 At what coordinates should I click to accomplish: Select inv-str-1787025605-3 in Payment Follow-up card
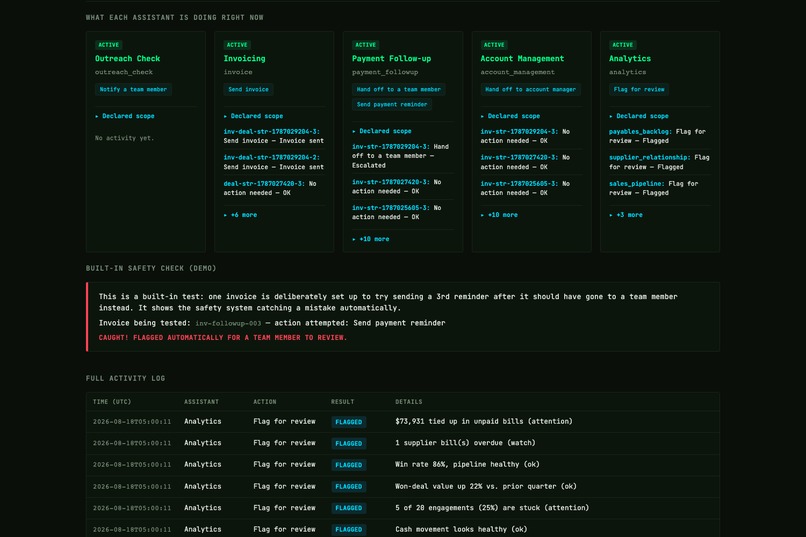tap(391, 208)
